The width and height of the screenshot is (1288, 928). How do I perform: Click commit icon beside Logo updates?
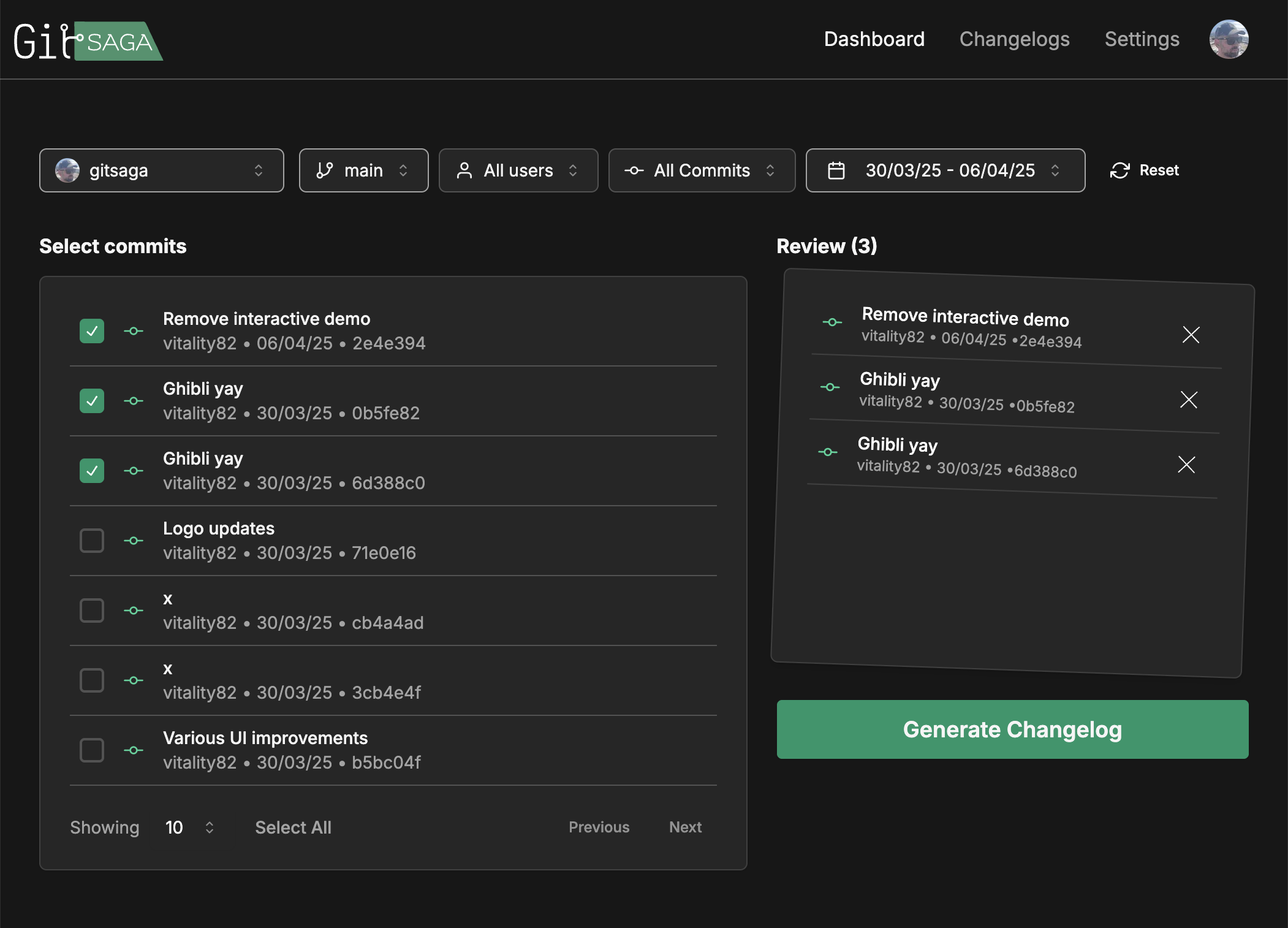134,541
